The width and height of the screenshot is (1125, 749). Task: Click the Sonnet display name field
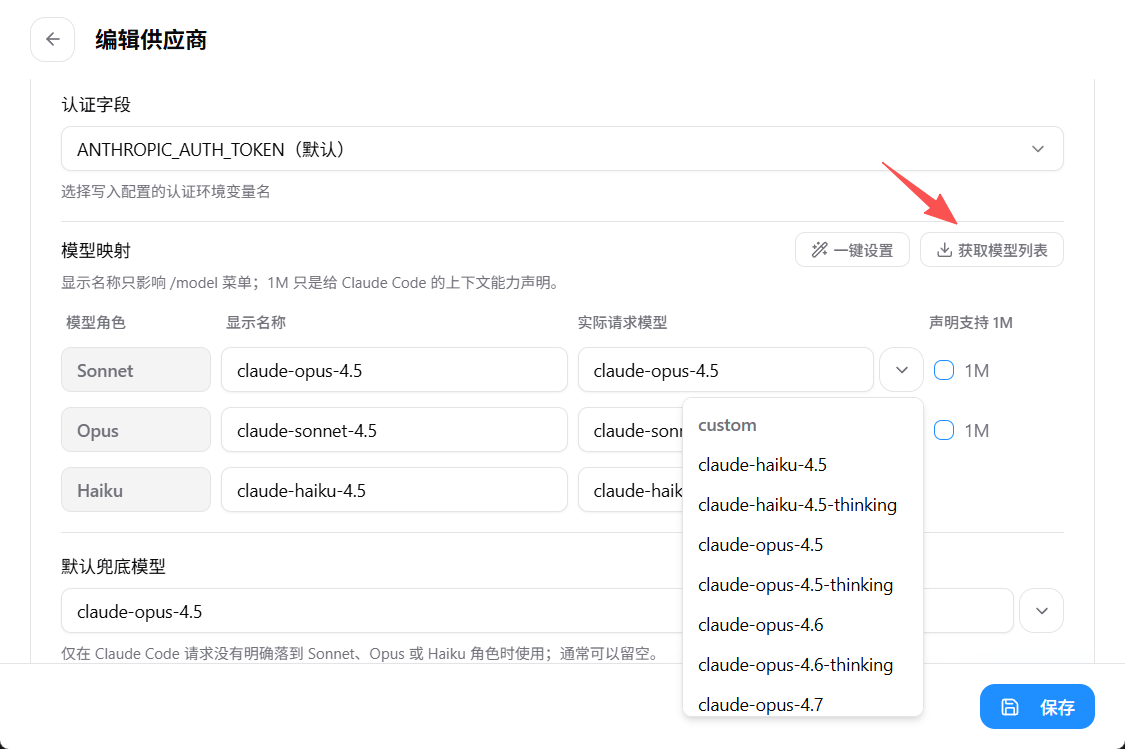pyautogui.click(x=394, y=370)
